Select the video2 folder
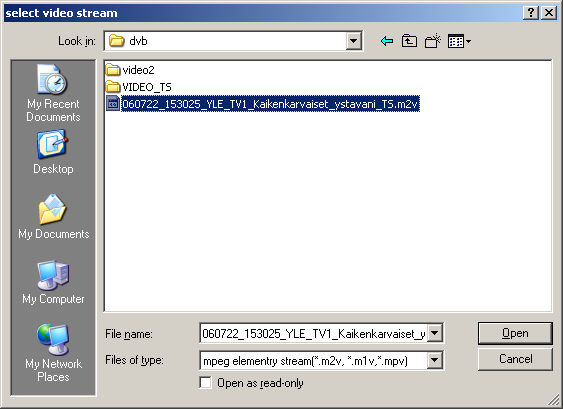This screenshot has width=563, height=409. [x=130, y=70]
